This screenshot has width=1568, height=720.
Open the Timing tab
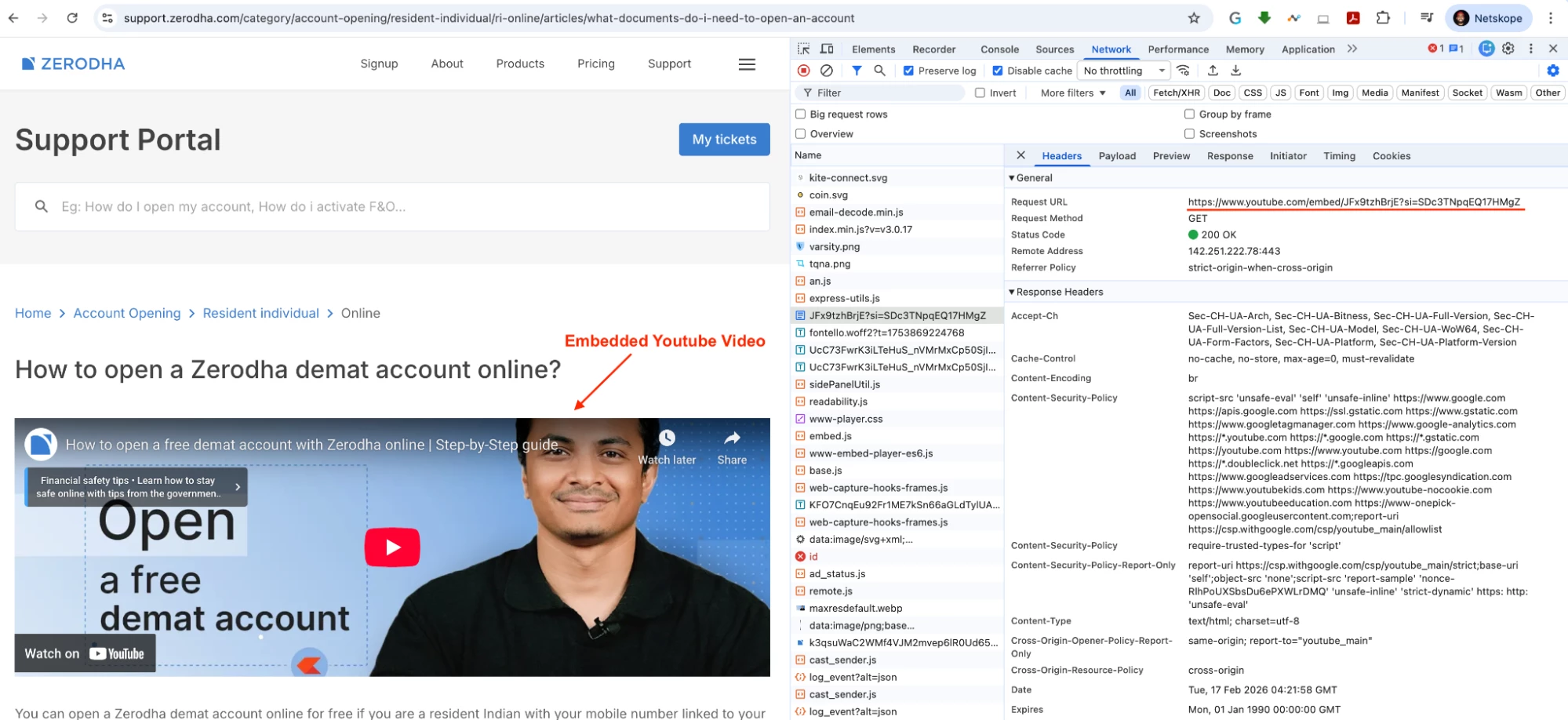pyautogui.click(x=1339, y=156)
